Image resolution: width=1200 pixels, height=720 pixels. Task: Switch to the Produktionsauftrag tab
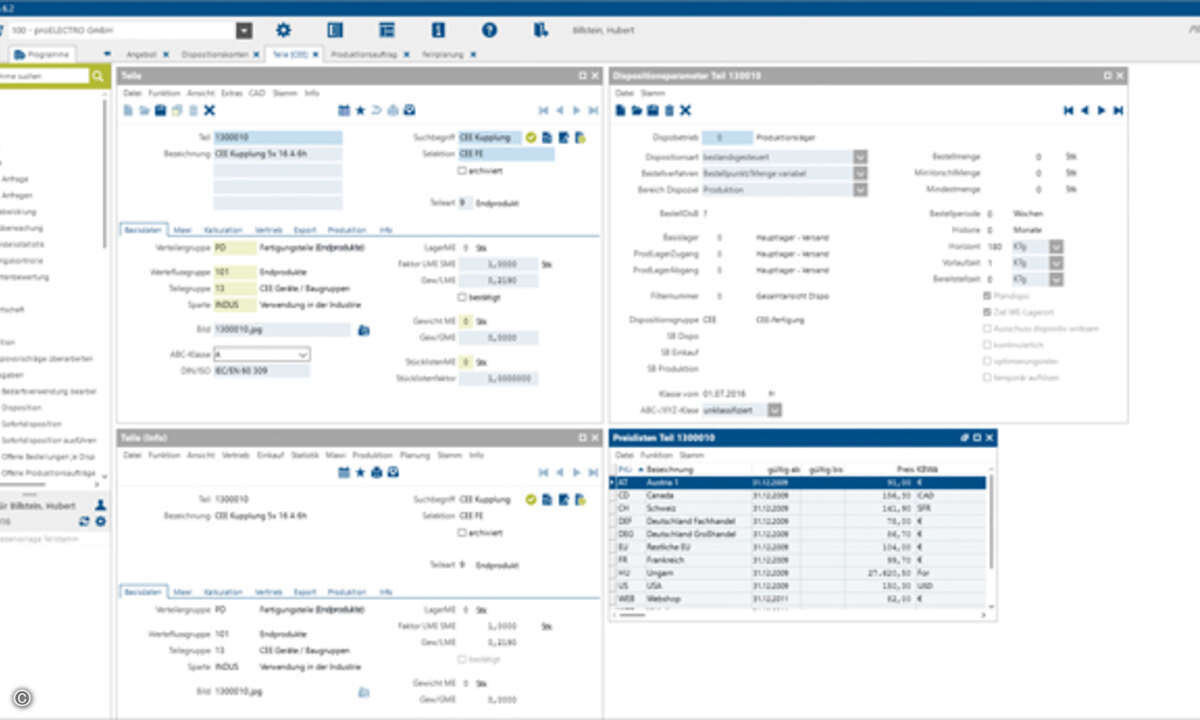(364, 54)
